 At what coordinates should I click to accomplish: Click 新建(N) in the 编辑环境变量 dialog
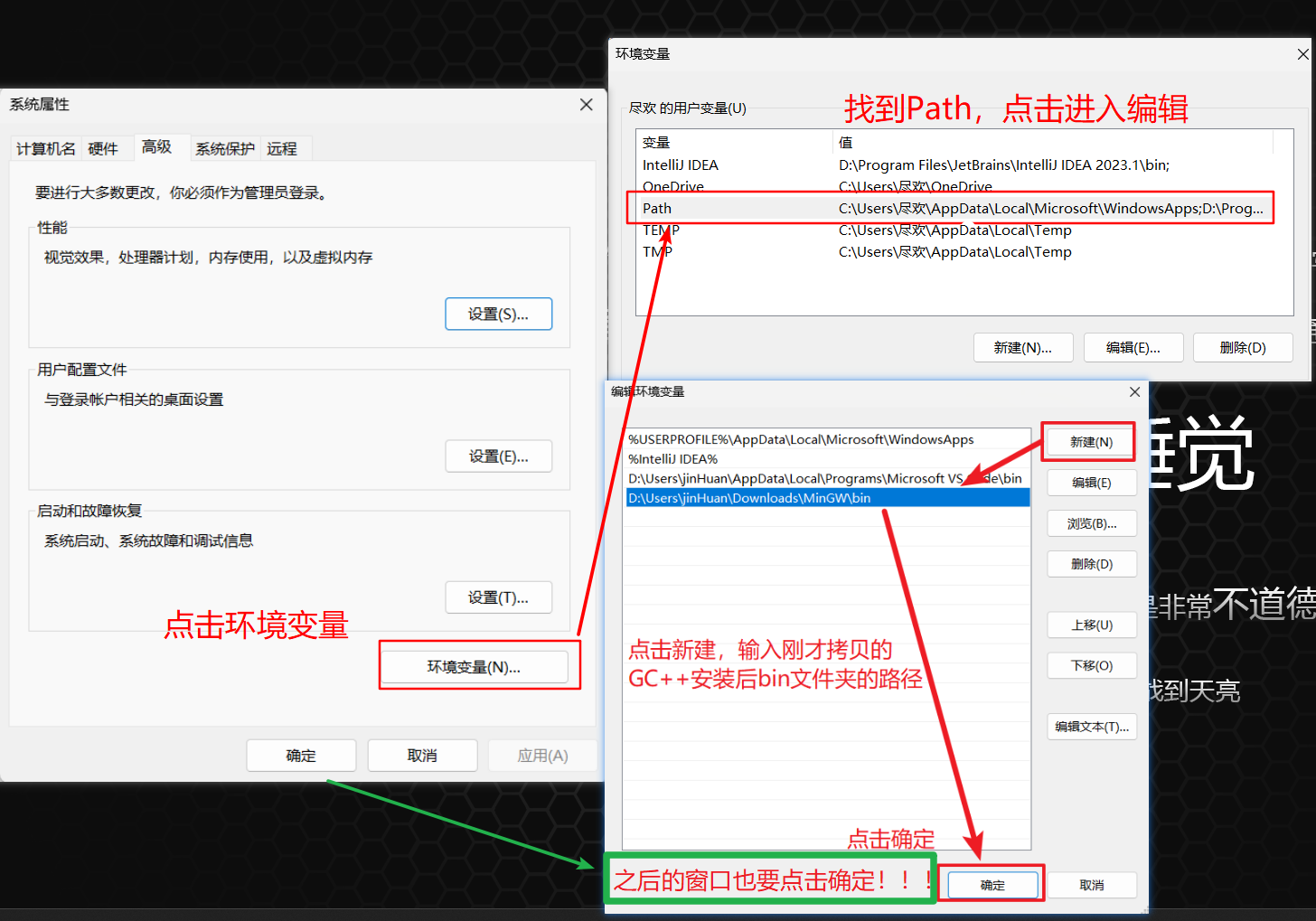1091,442
